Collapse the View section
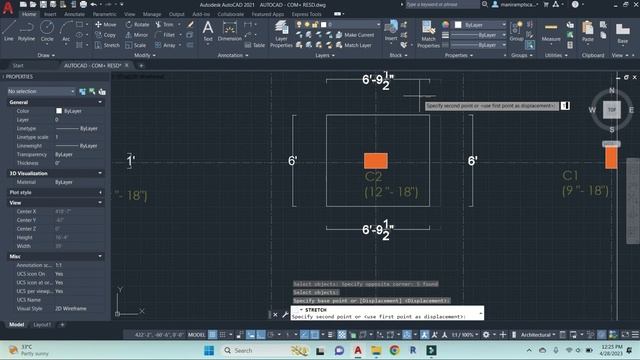 click(x=100, y=202)
